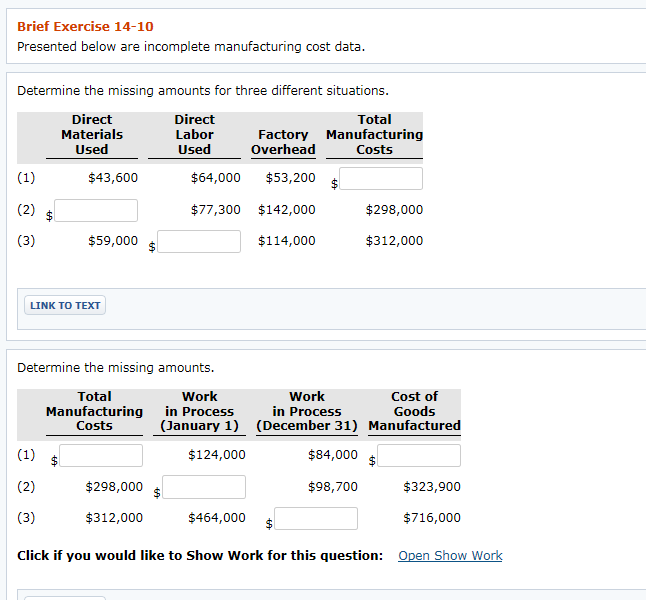Select the $114,000 factory overhead value
The image size is (646, 600).
pyautogui.click(x=287, y=241)
